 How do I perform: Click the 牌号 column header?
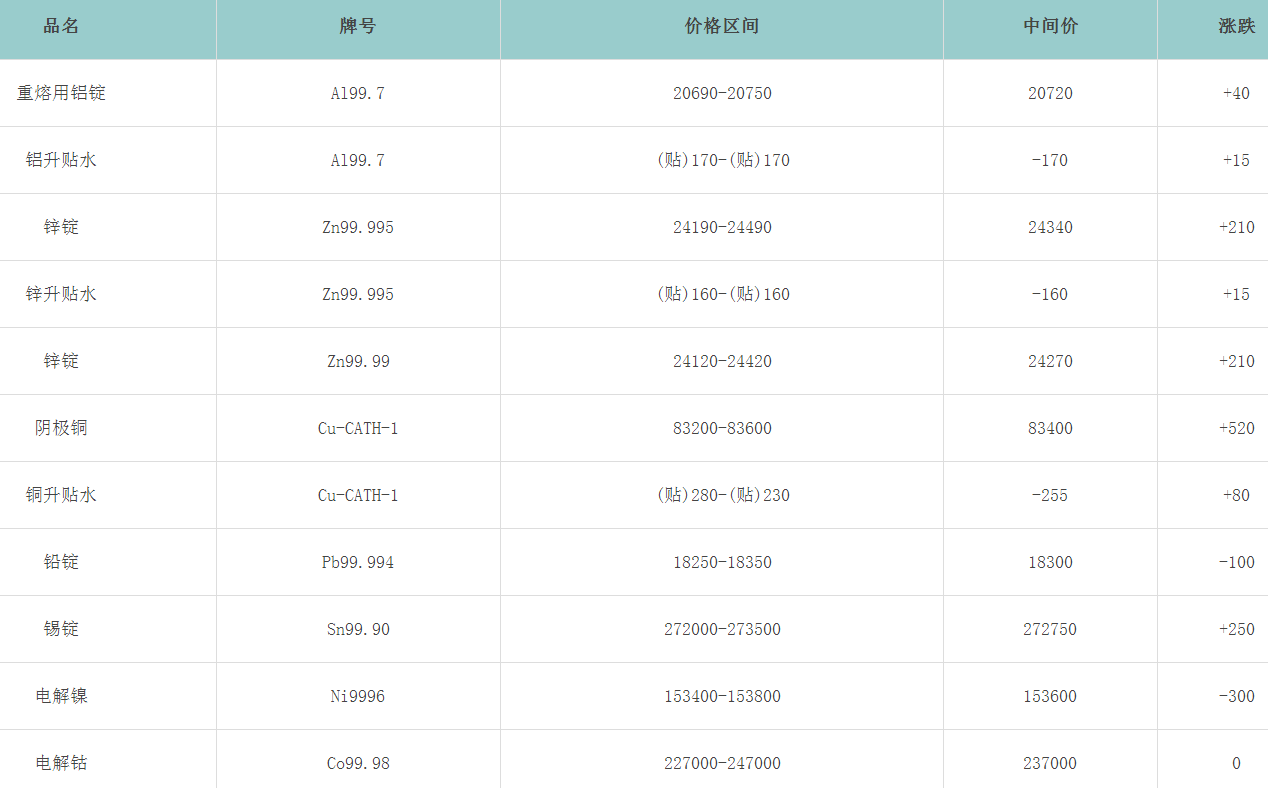358,27
